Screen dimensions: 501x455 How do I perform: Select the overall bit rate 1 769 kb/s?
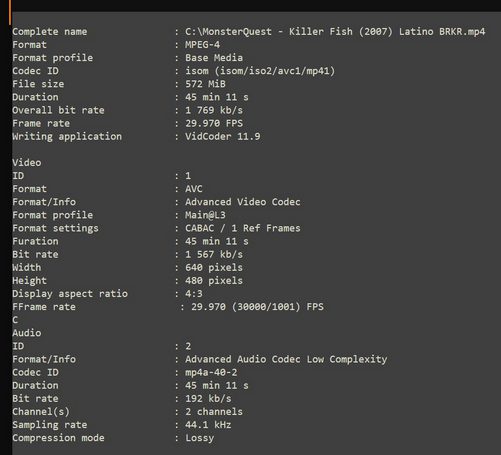[x=214, y=110]
